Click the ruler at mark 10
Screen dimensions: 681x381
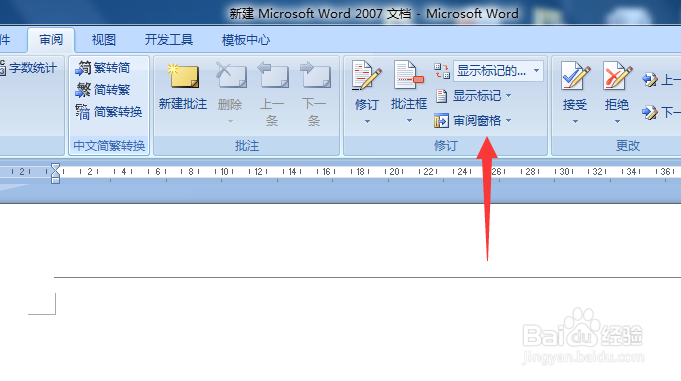coord(224,172)
